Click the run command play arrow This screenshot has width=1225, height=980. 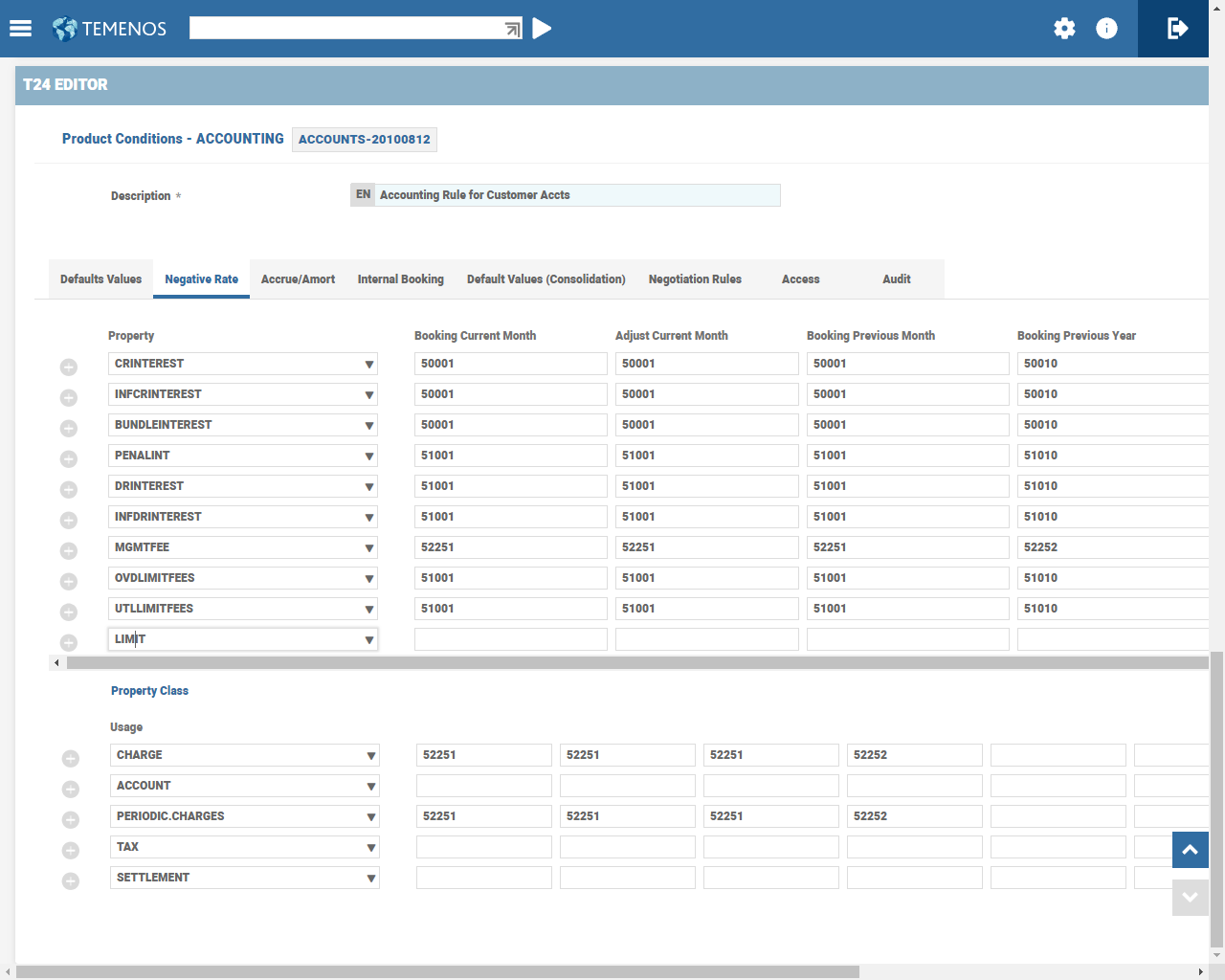click(542, 29)
